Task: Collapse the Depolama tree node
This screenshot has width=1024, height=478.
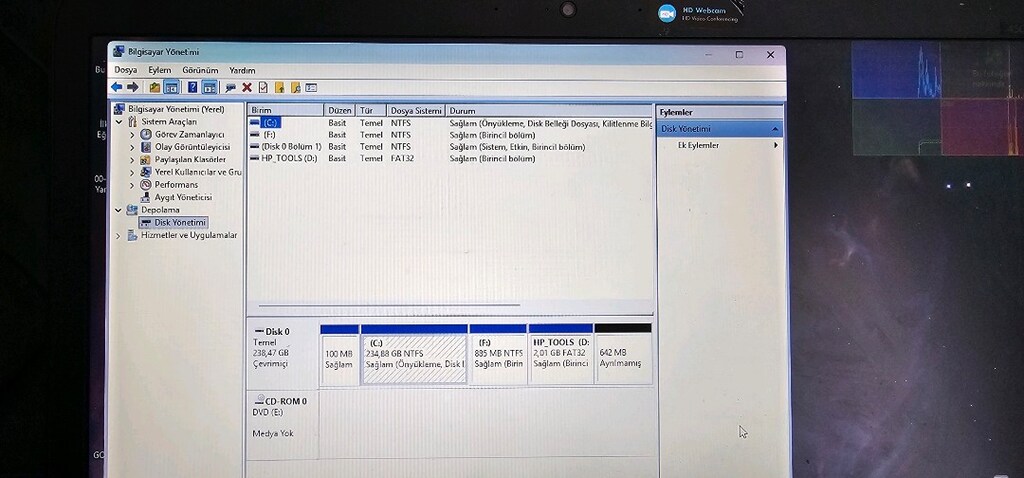Action: pyautogui.click(x=119, y=210)
